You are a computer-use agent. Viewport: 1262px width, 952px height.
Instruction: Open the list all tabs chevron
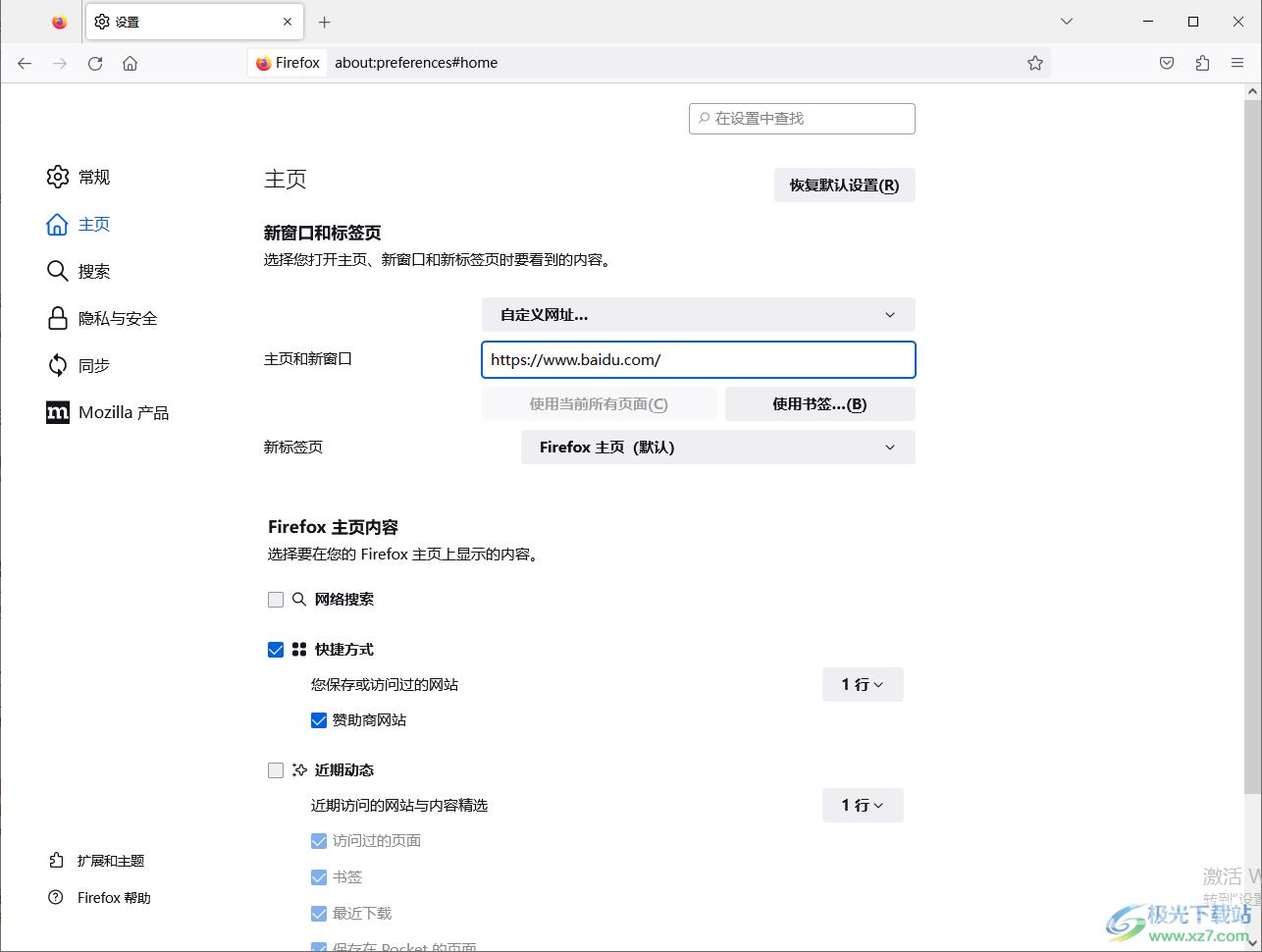pos(1067,22)
